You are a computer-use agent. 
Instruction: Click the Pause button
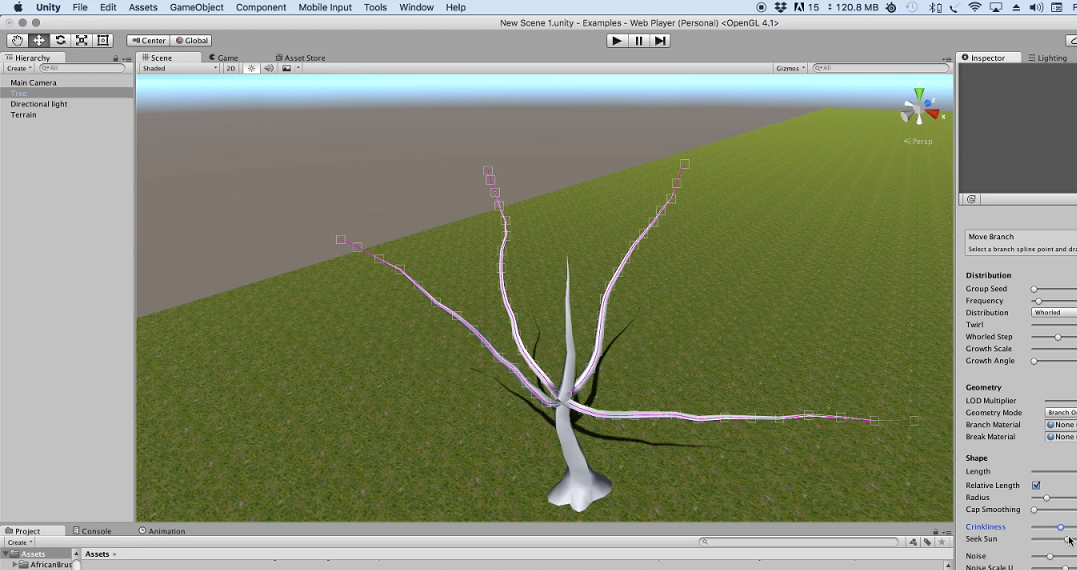(638, 41)
